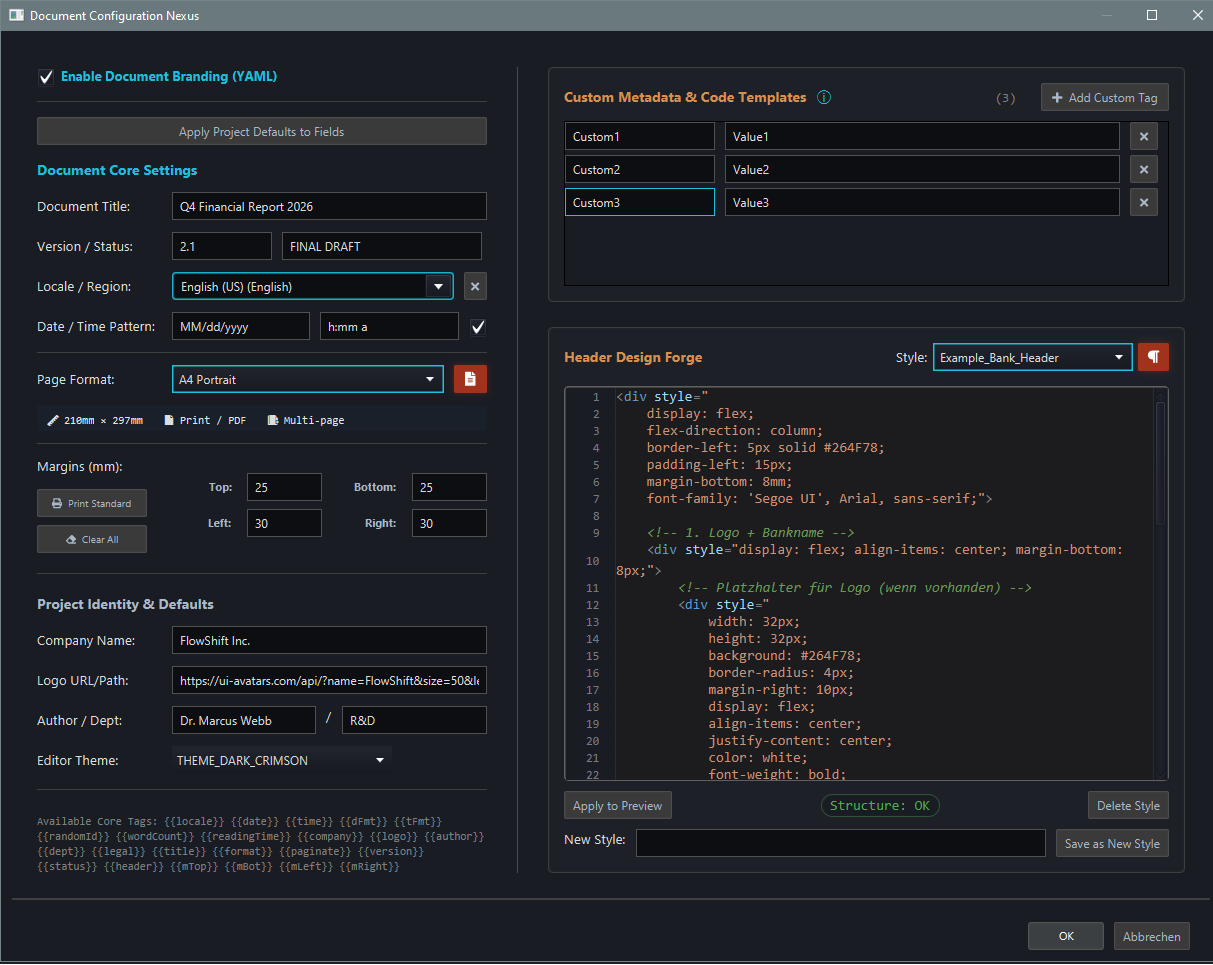Click the tag count (3) label
Viewport: 1213px width, 965px height.
click(1006, 98)
